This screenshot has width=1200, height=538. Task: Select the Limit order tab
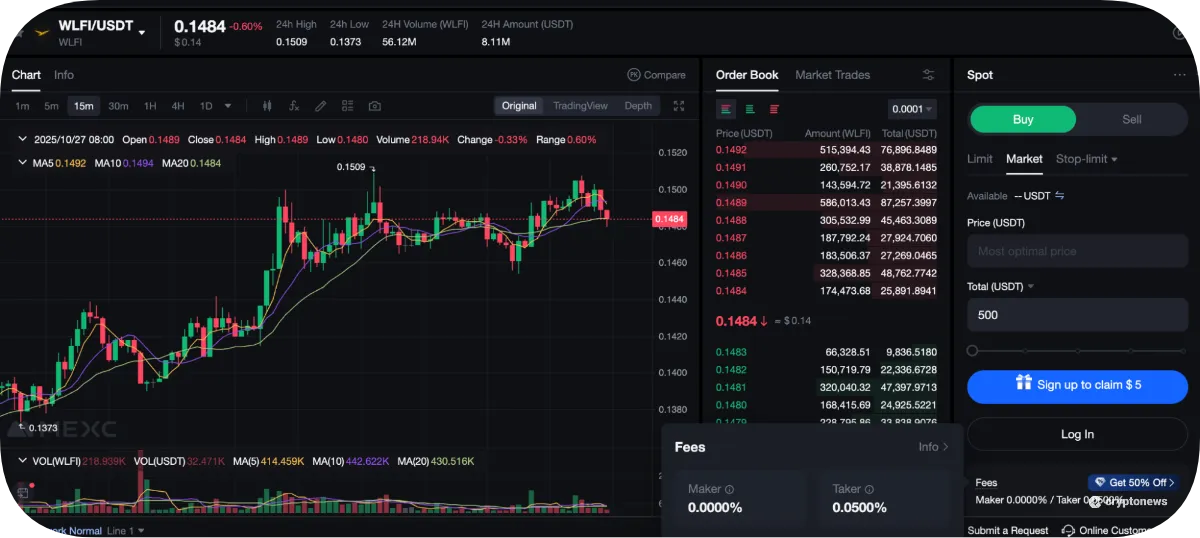pos(979,159)
